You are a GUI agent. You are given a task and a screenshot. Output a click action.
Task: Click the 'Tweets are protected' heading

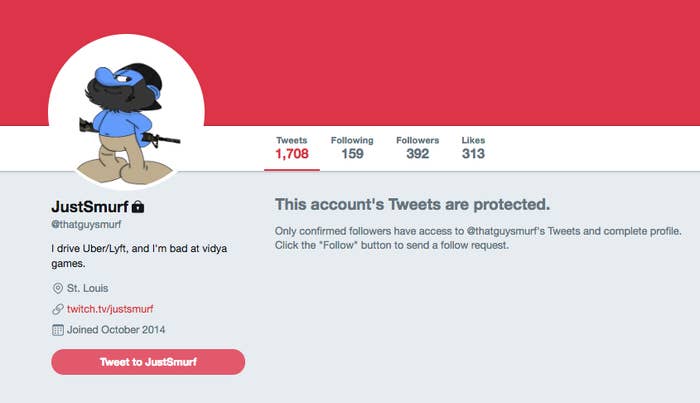(412, 204)
